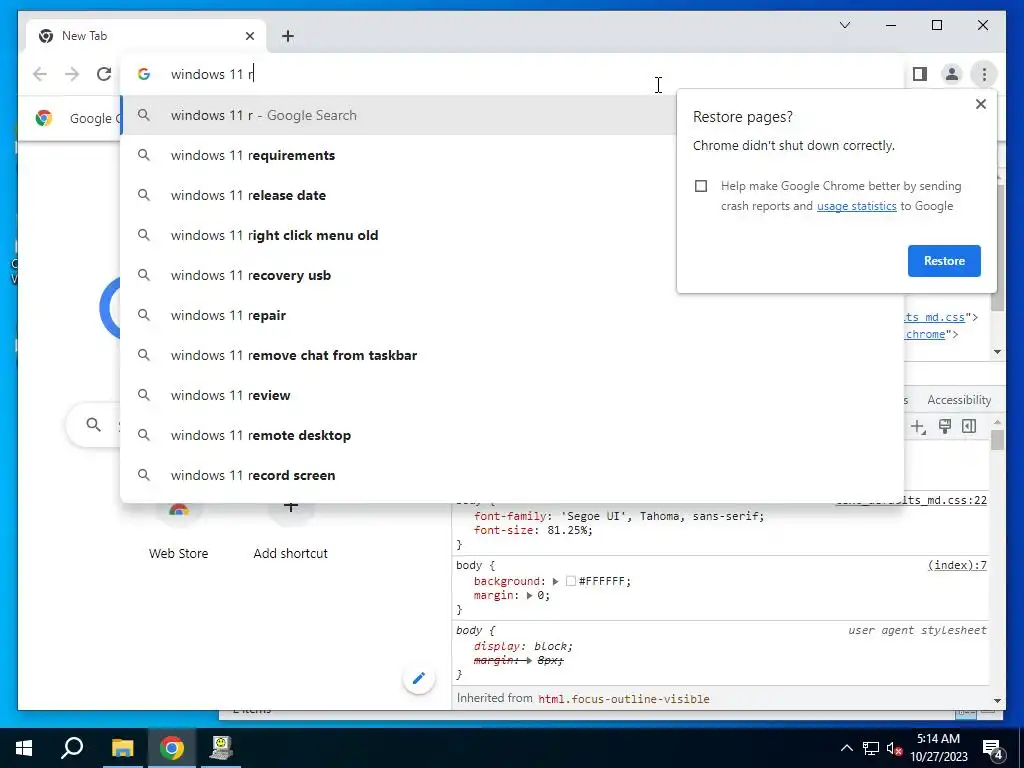Show hidden system tray icons

tap(846, 748)
